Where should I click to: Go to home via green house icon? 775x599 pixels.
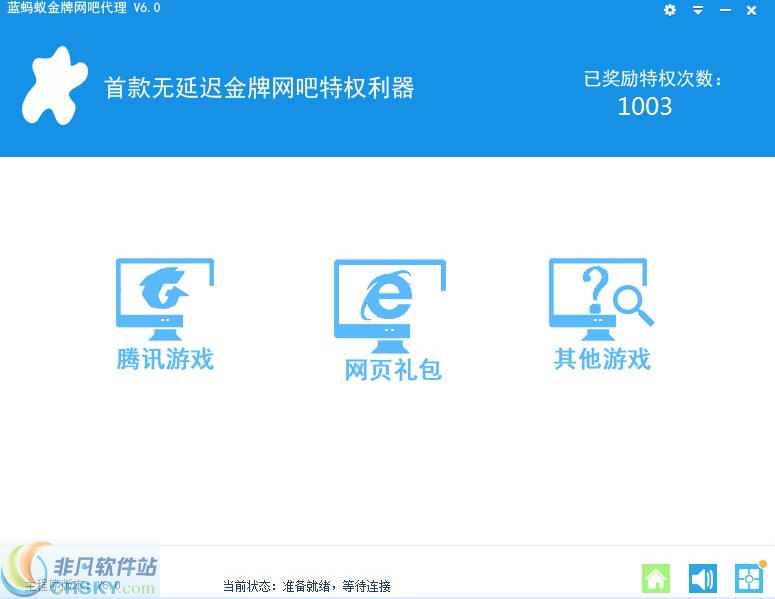tap(656, 578)
